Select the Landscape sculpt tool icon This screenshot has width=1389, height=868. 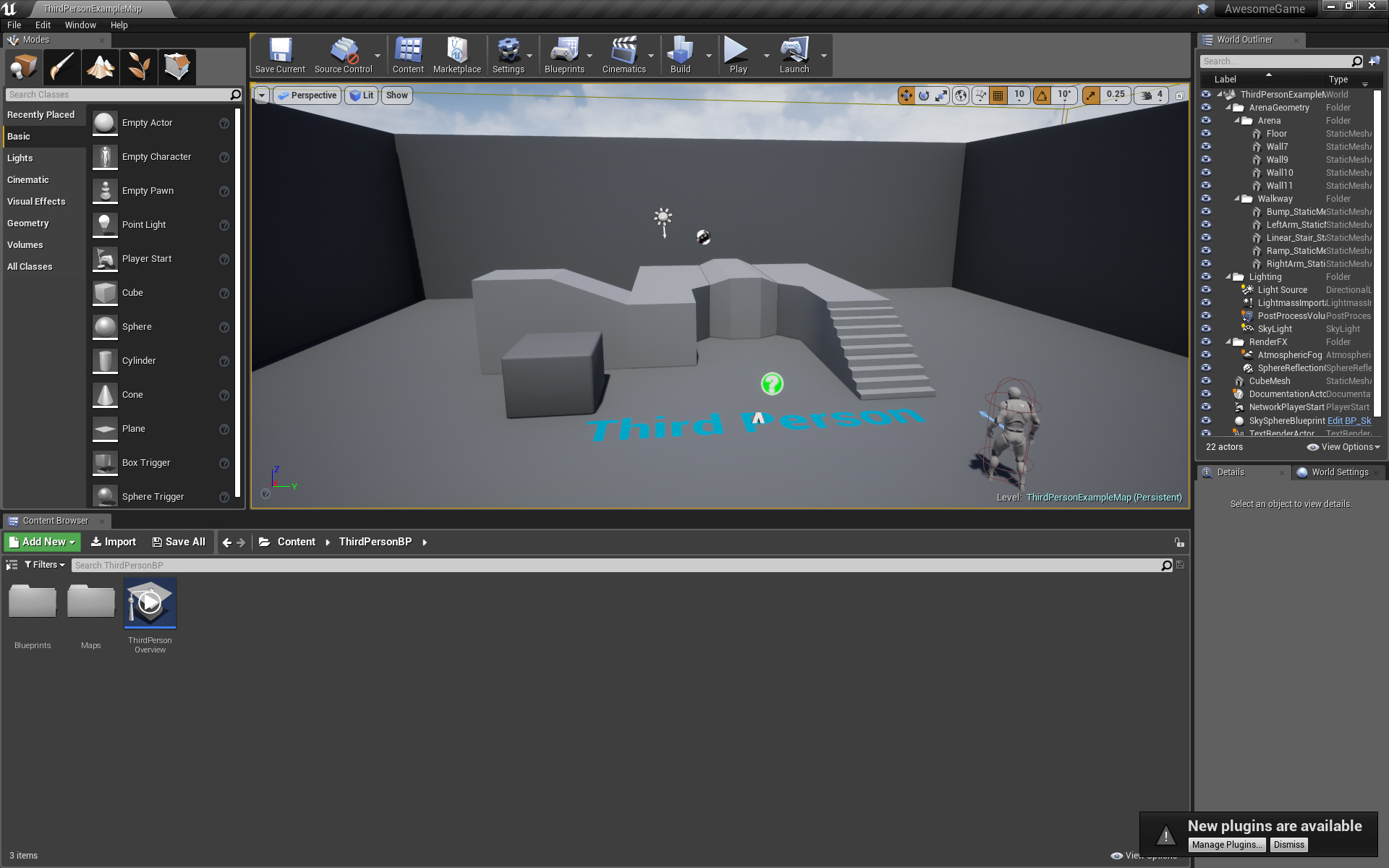click(x=100, y=67)
